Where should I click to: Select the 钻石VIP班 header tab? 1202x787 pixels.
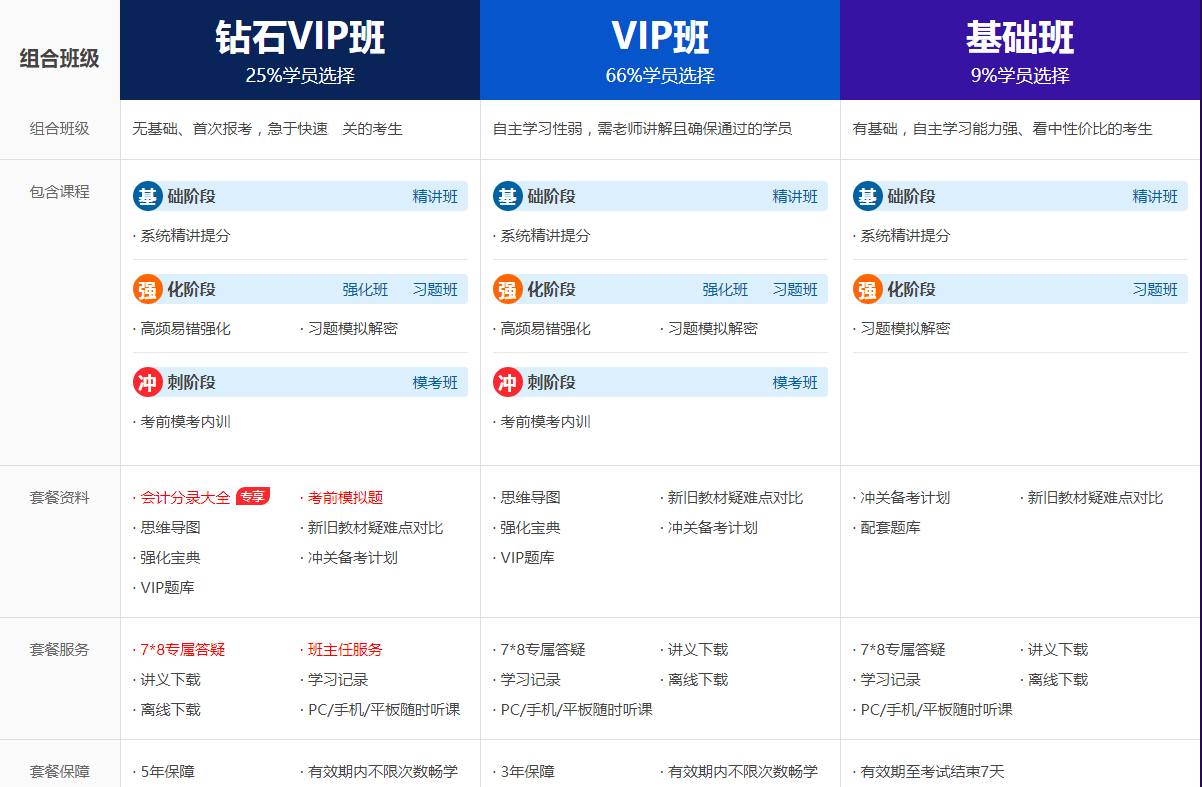click(x=300, y=50)
